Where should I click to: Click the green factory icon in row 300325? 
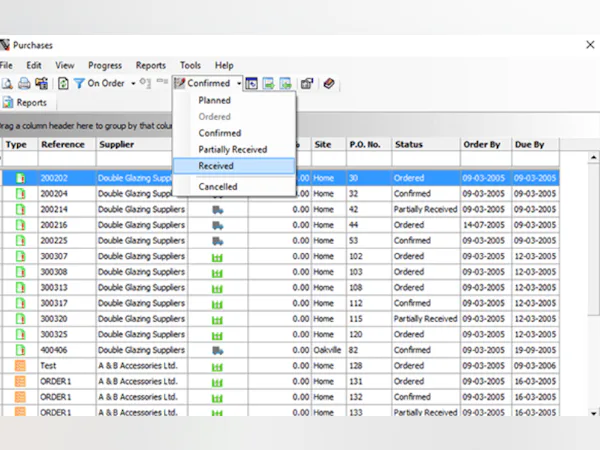217,335
